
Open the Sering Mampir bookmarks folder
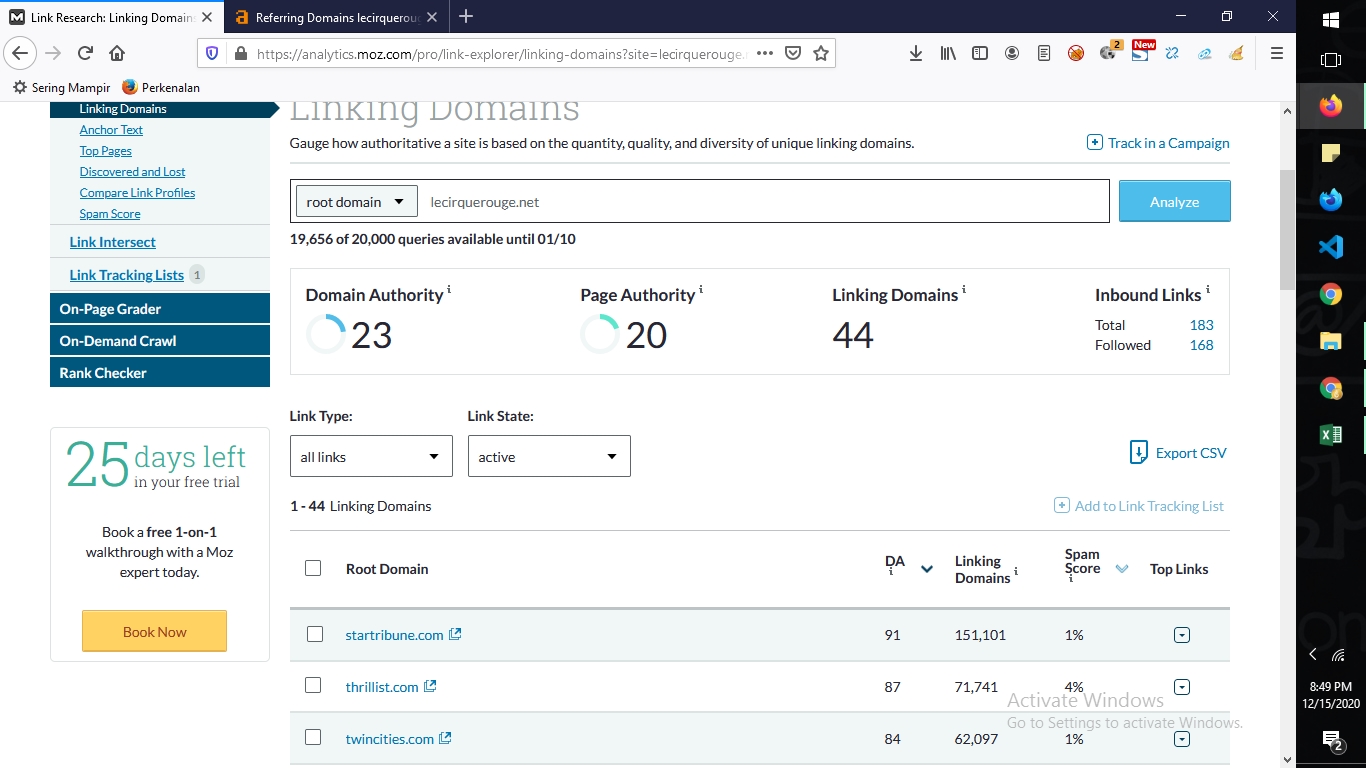point(62,87)
